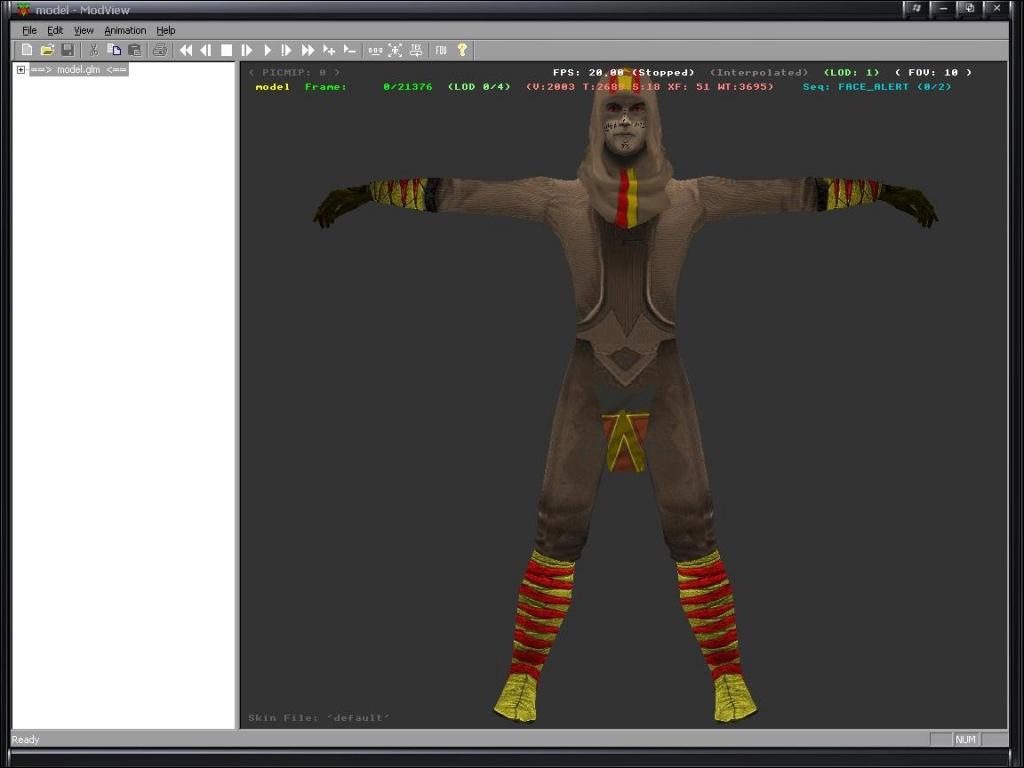Open the Animation menu
Screen dimensions: 1024x768
point(125,31)
